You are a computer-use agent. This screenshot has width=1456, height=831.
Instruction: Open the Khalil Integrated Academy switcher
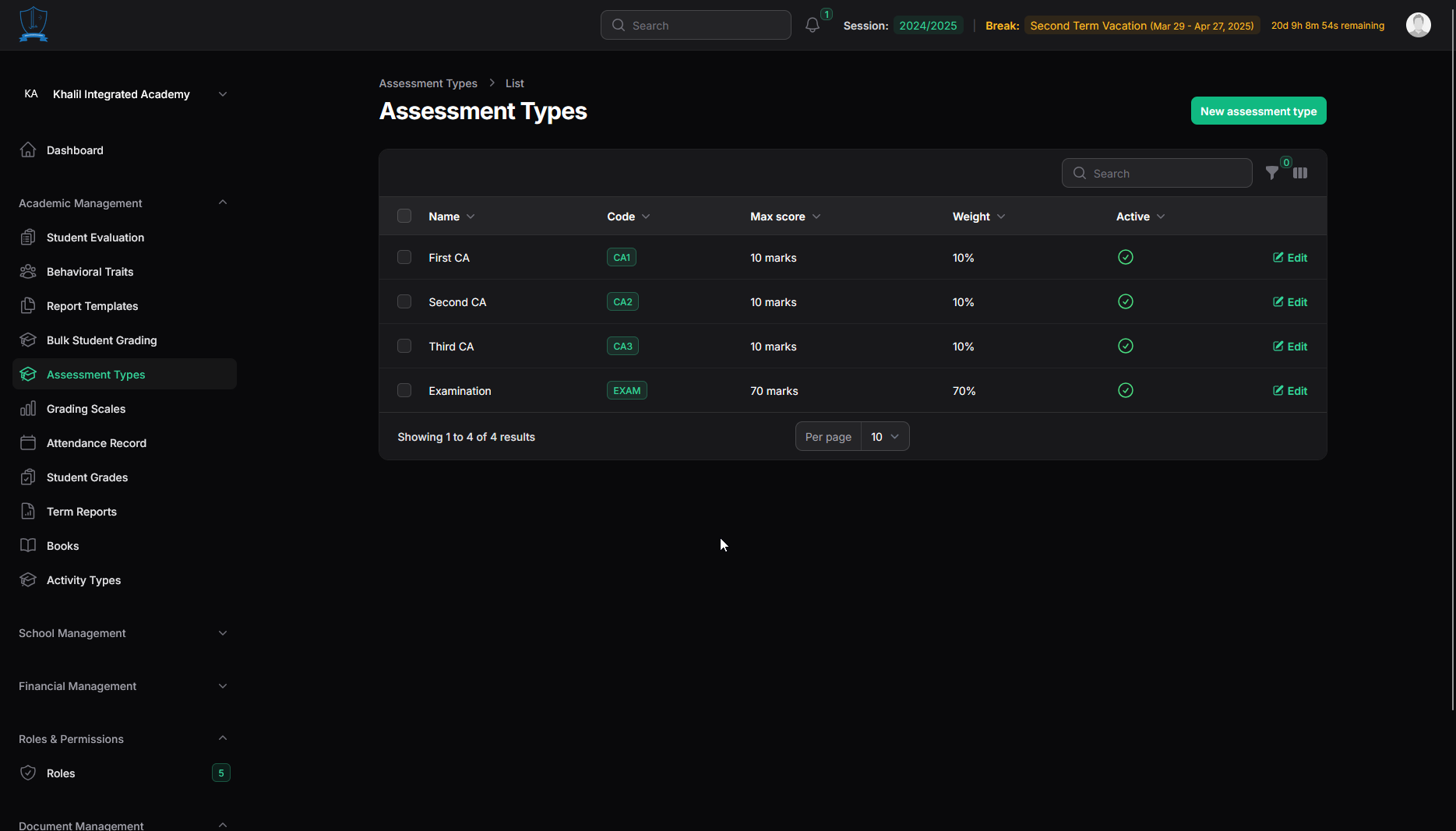125,94
